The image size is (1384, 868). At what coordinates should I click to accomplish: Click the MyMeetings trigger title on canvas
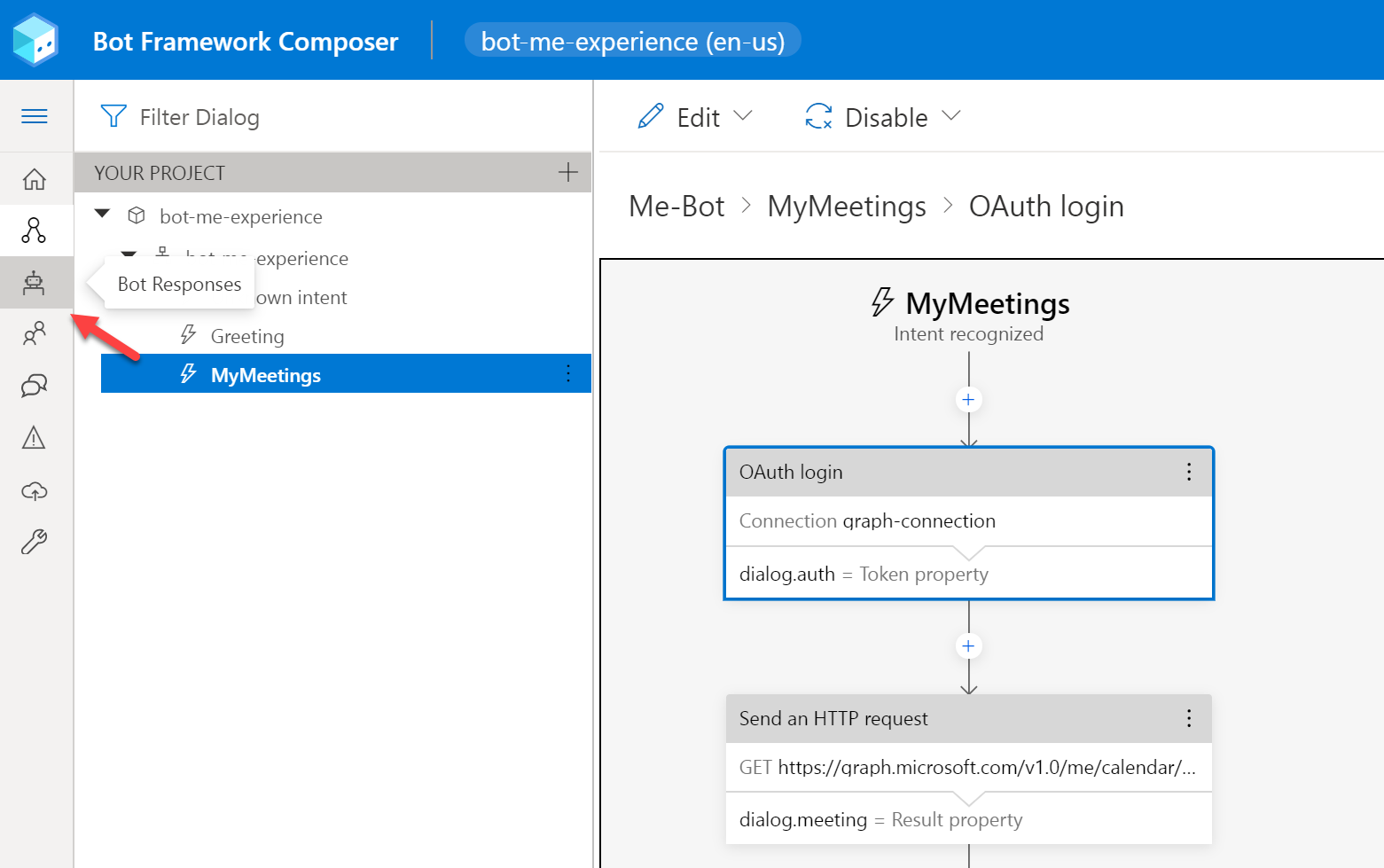coord(988,303)
